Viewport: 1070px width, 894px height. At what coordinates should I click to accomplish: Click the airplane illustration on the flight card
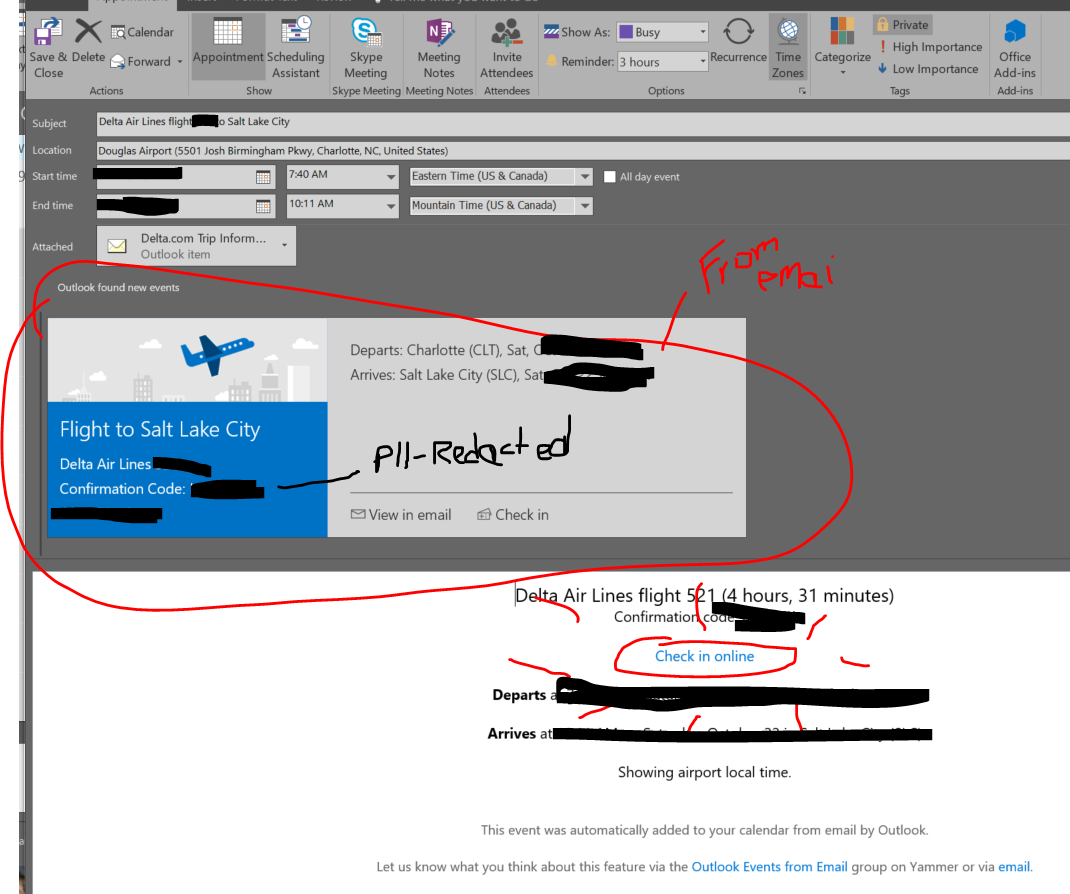(216, 353)
